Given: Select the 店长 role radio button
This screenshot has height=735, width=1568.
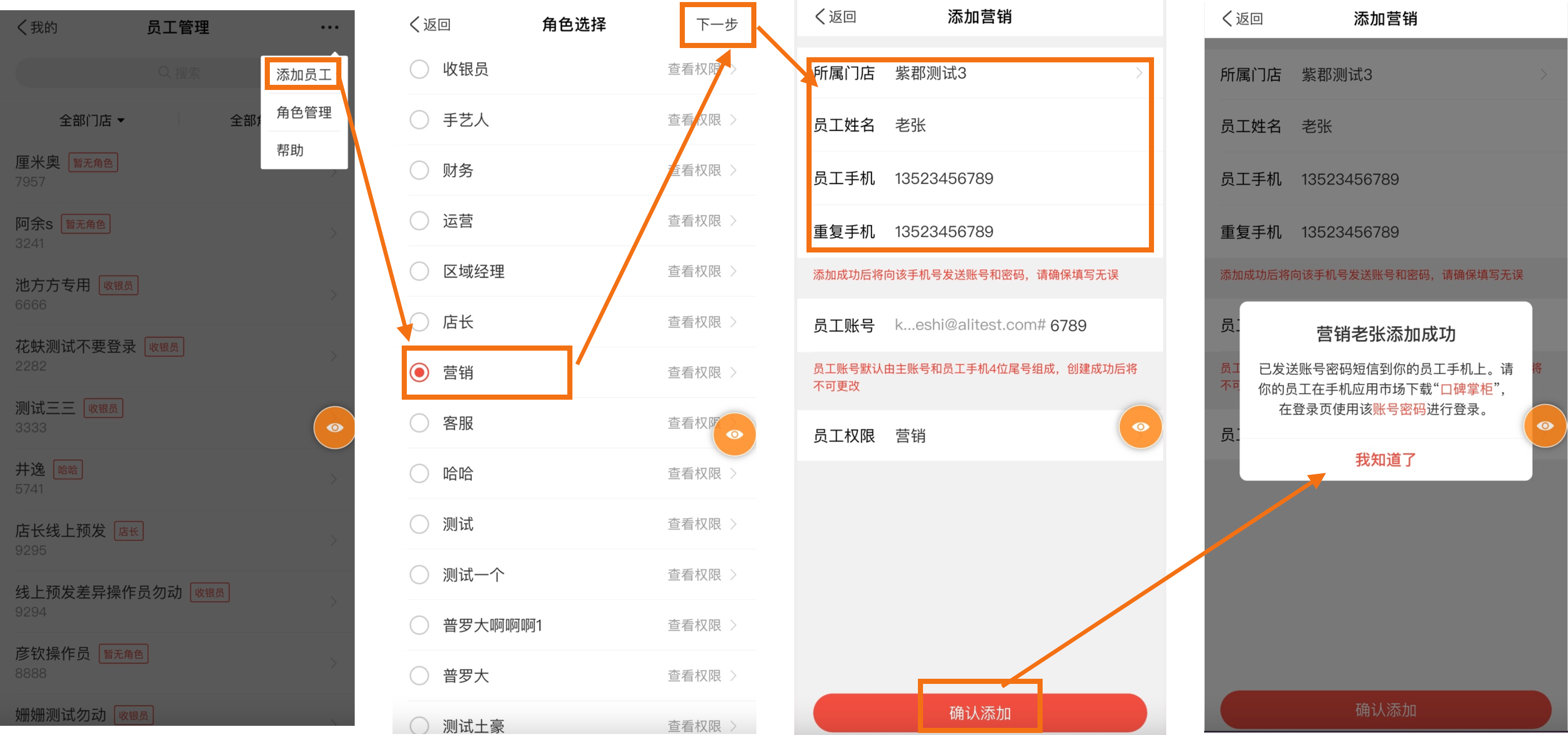Looking at the screenshot, I should tap(419, 321).
